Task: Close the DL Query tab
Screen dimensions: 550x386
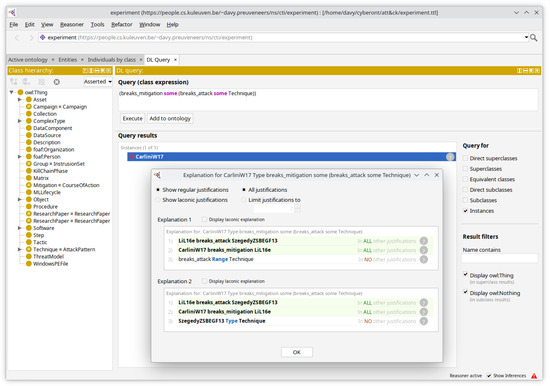Action: (175, 60)
